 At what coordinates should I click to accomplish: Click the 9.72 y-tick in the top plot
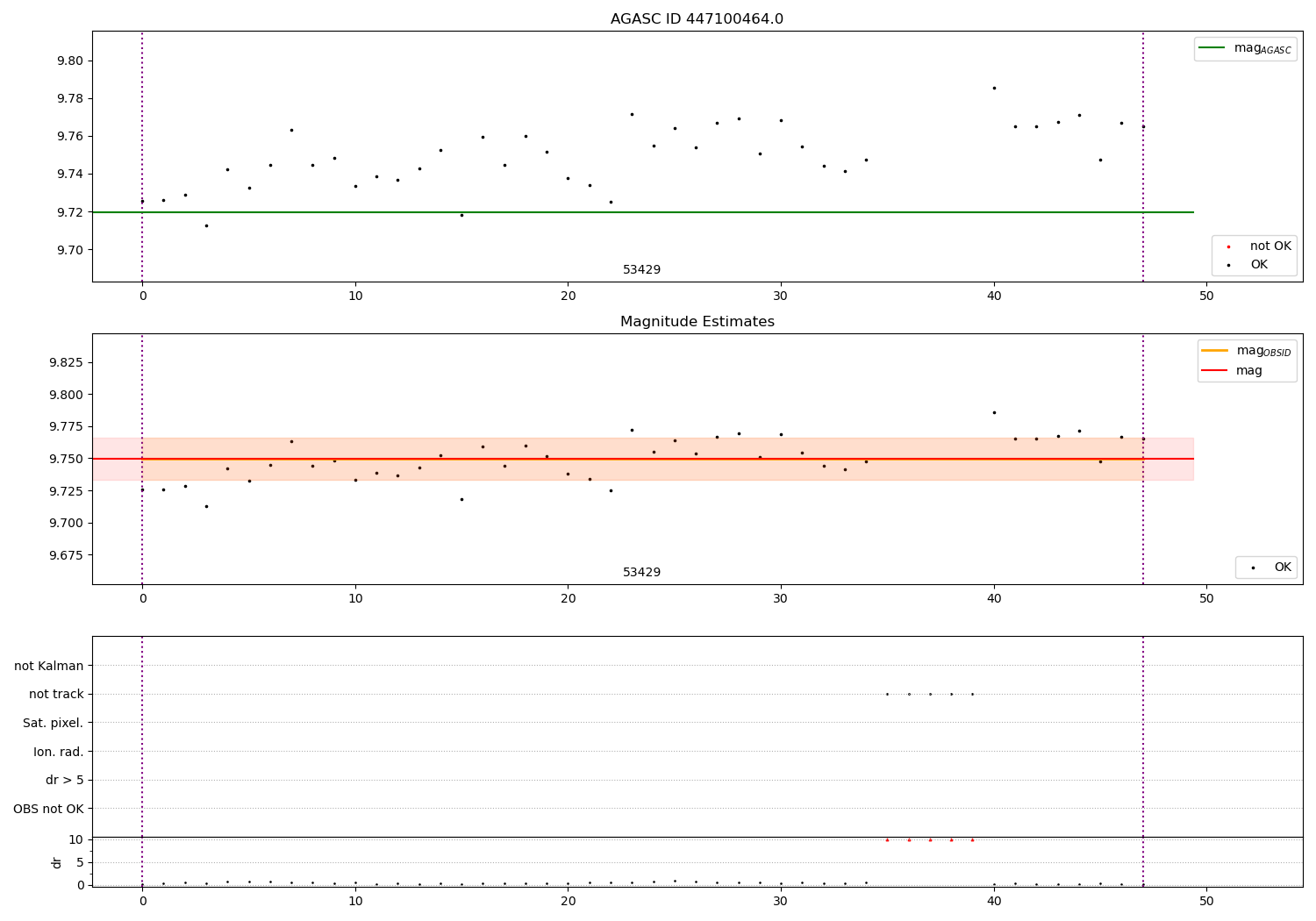(70, 212)
